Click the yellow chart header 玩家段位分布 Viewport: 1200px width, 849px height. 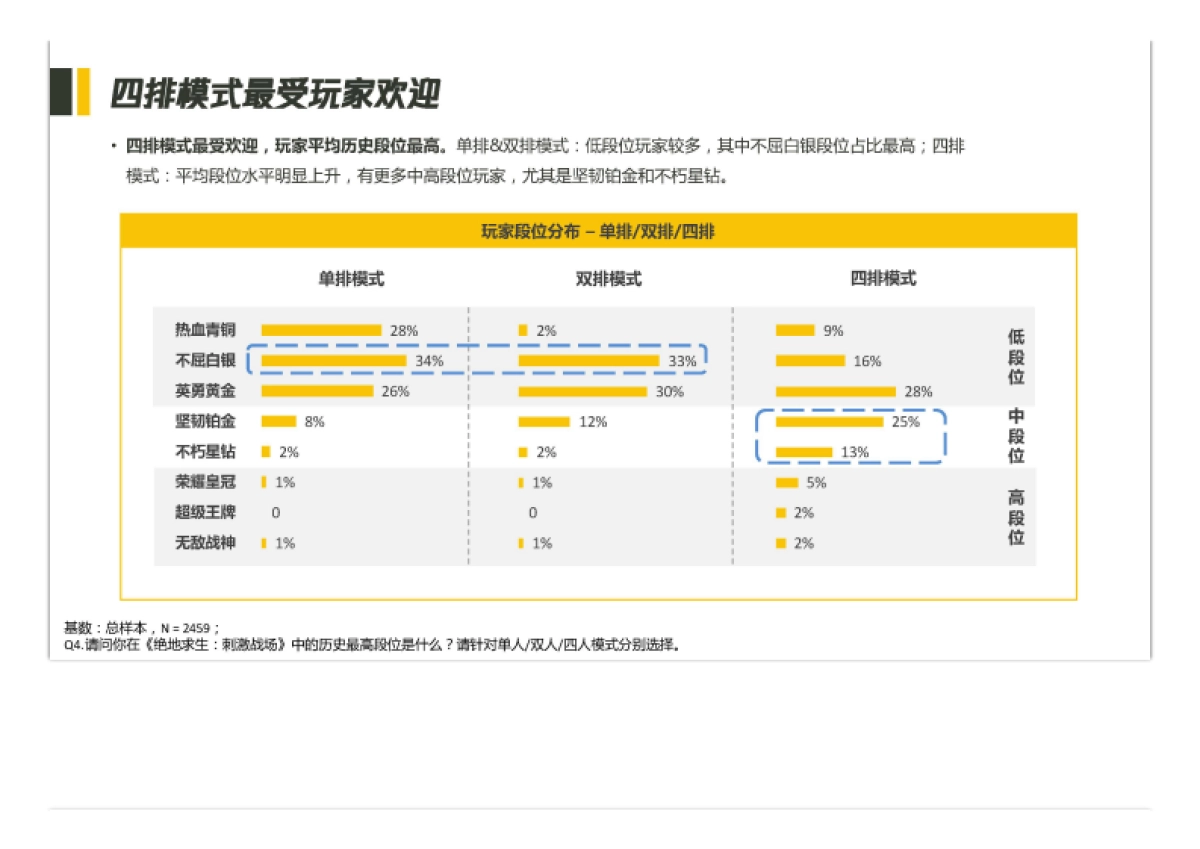pyautogui.click(x=598, y=232)
